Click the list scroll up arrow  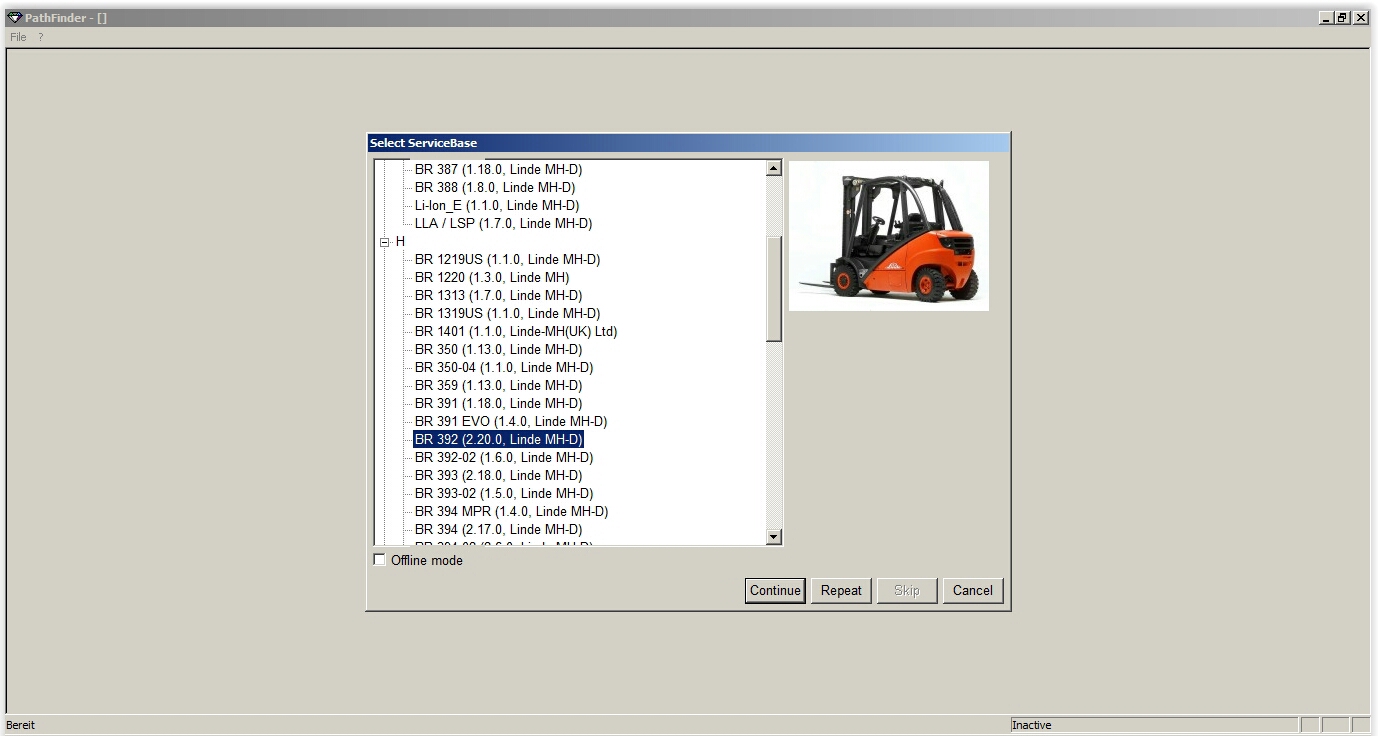[773, 168]
